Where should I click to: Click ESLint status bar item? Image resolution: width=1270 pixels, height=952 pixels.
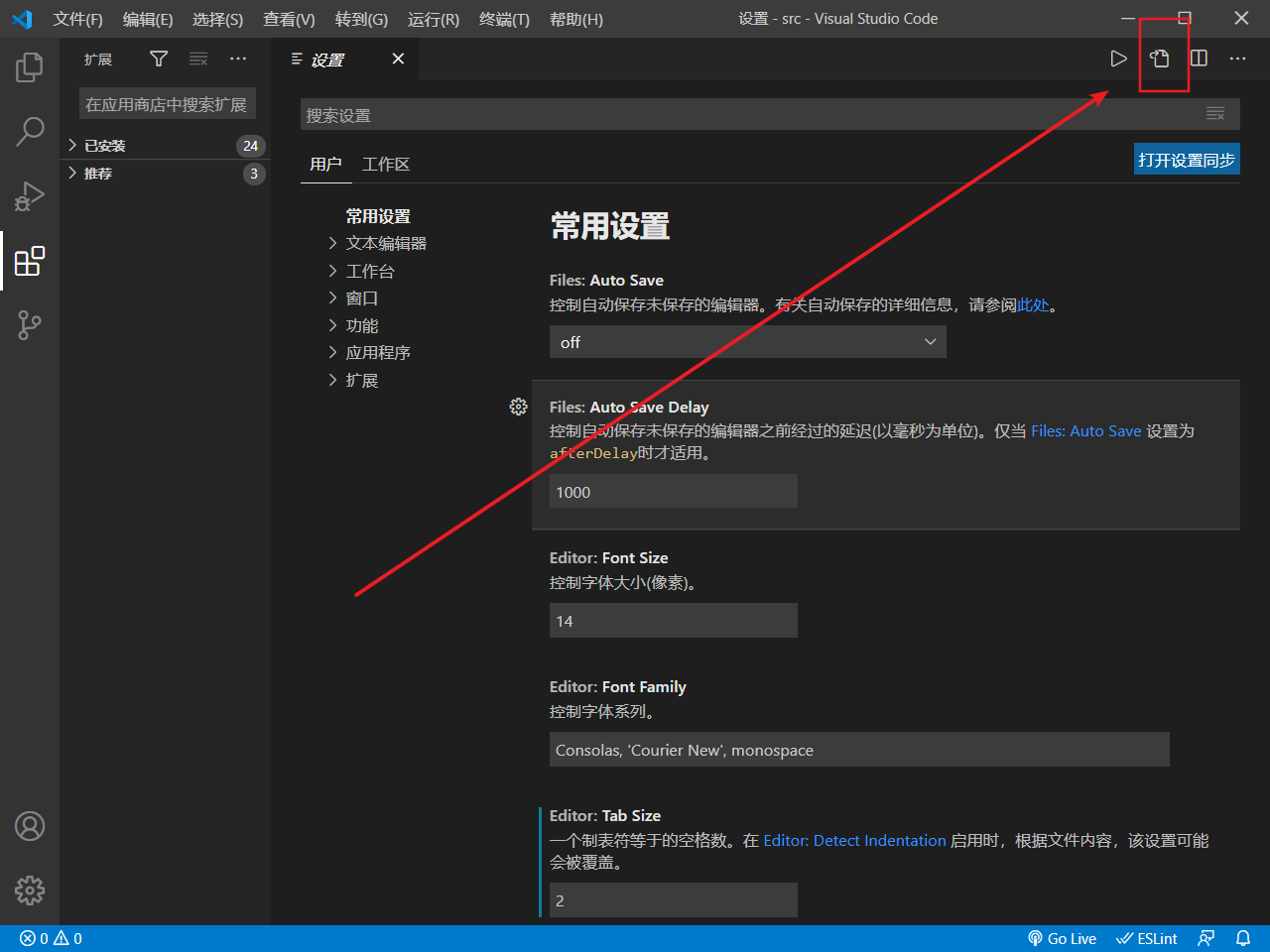point(1147,938)
